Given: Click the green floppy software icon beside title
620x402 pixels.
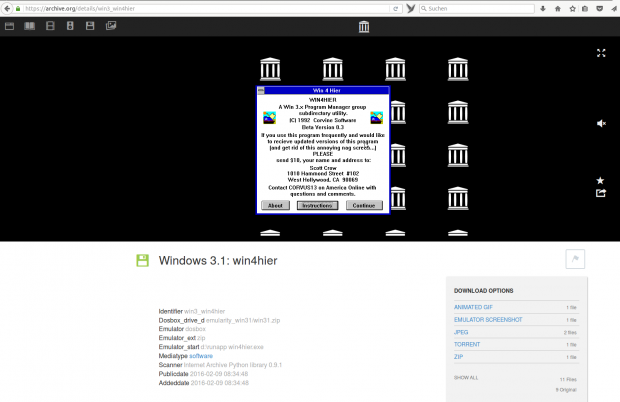Looking at the screenshot, I should click(143, 260).
